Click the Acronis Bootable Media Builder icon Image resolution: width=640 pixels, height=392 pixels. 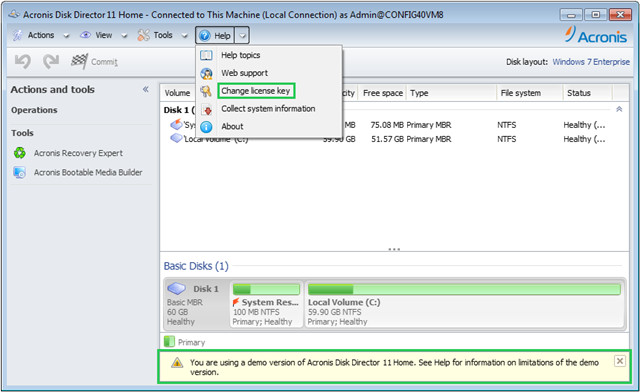click(20, 172)
